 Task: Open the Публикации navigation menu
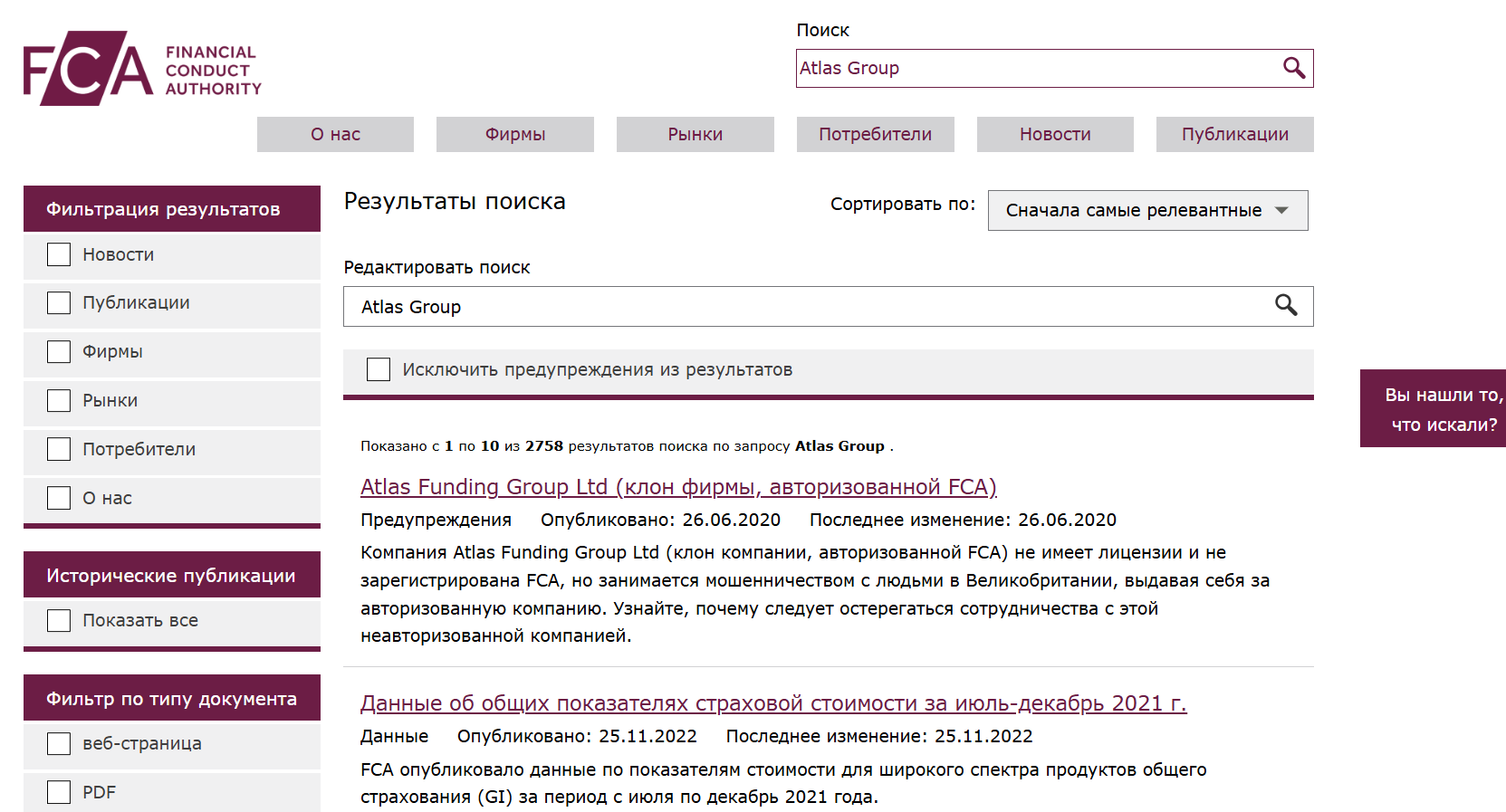pos(1234,134)
